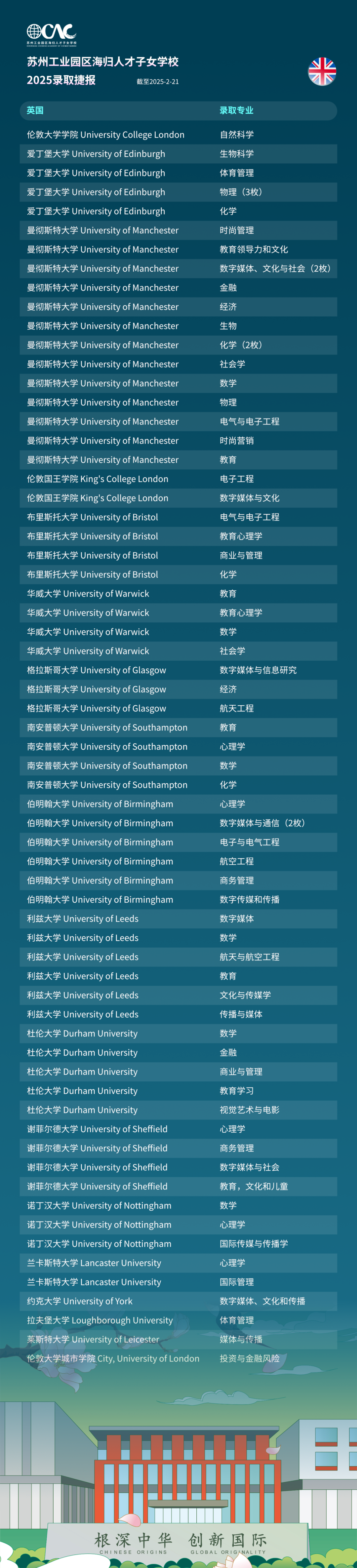Viewport: 357px width, 1568px height.
Task: Click the 媒体与传播 major cell
Action: coord(241,1340)
